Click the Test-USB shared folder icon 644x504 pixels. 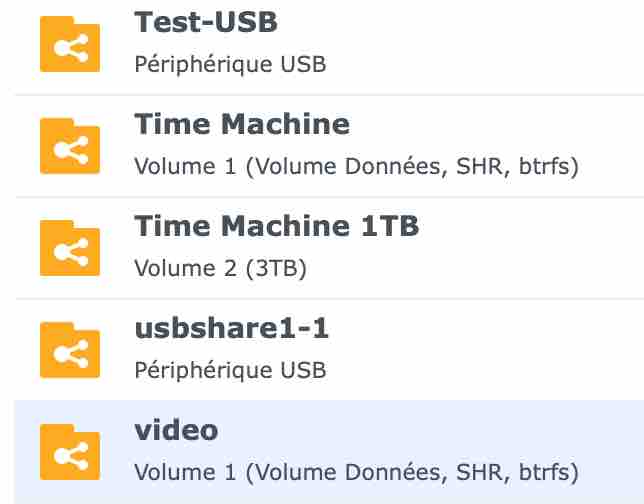click(x=70, y=44)
